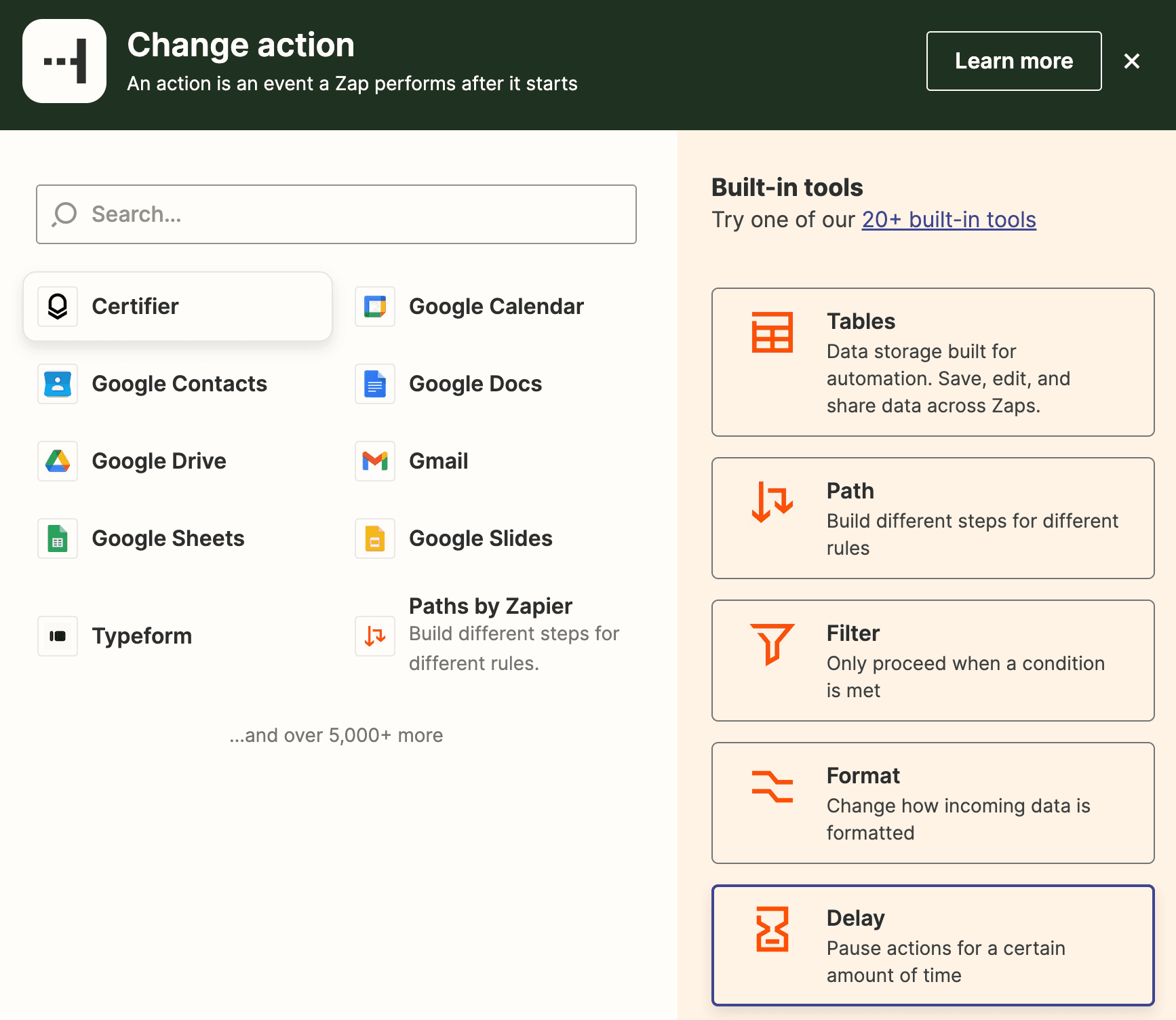The height and width of the screenshot is (1020, 1176).
Task: Click 'Pause actions for a certain amount of time'
Action: (x=946, y=962)
